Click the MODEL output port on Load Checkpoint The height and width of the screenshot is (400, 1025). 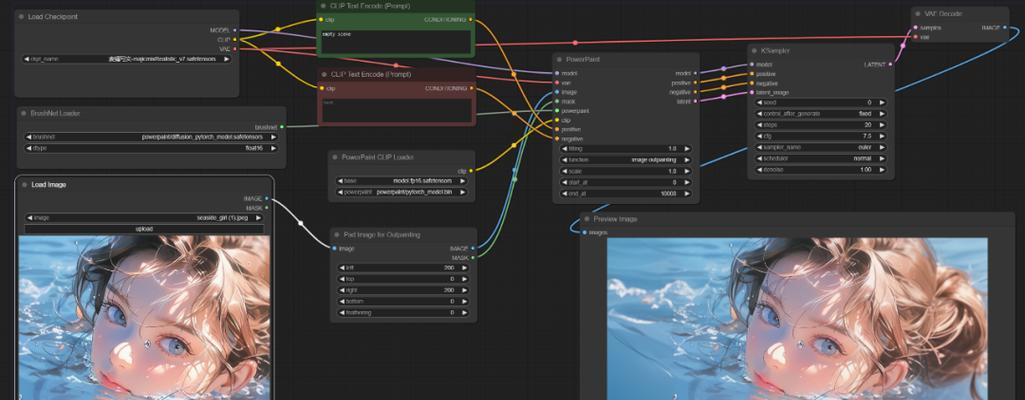(x=235, y=30)
